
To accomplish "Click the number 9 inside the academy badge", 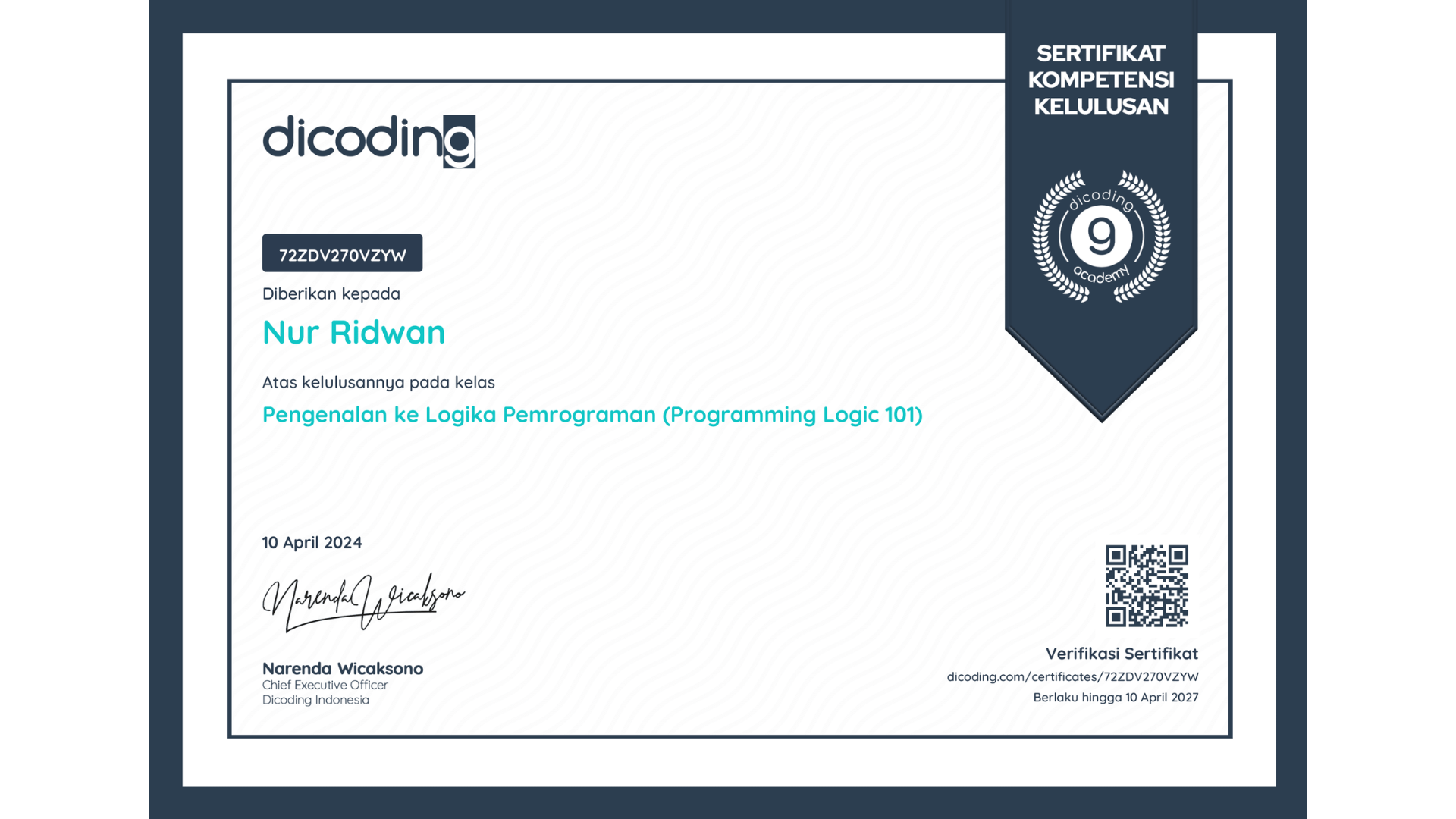I will [1101, 238].
